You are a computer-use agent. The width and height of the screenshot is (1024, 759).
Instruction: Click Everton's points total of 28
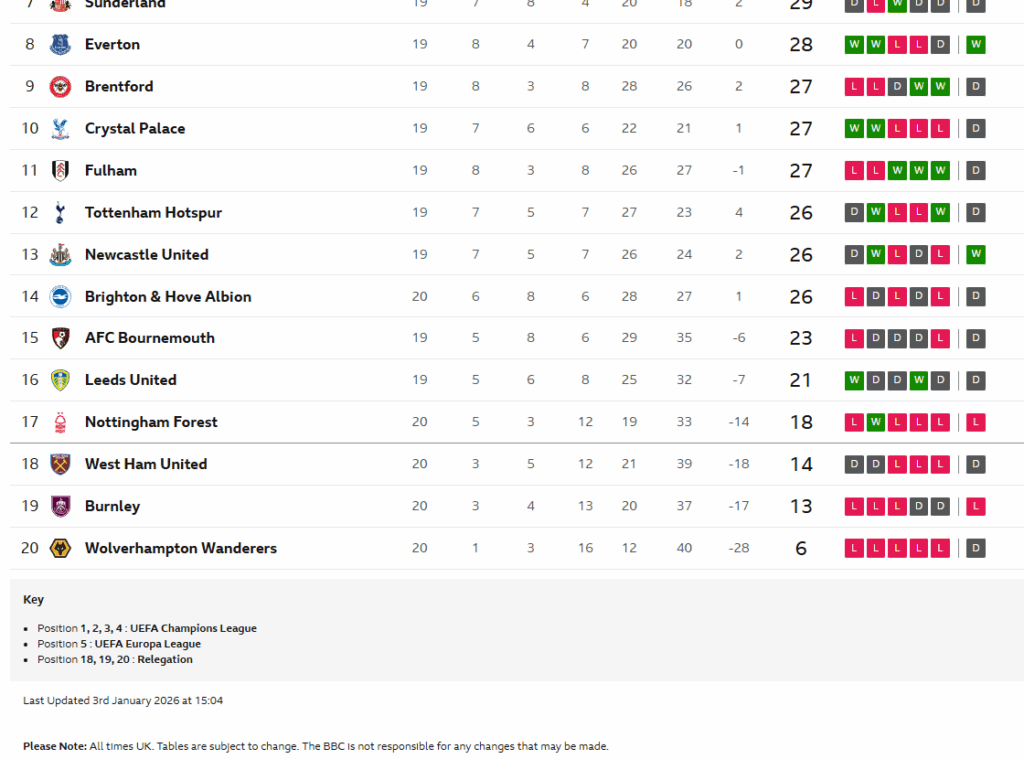pos(801,44)
